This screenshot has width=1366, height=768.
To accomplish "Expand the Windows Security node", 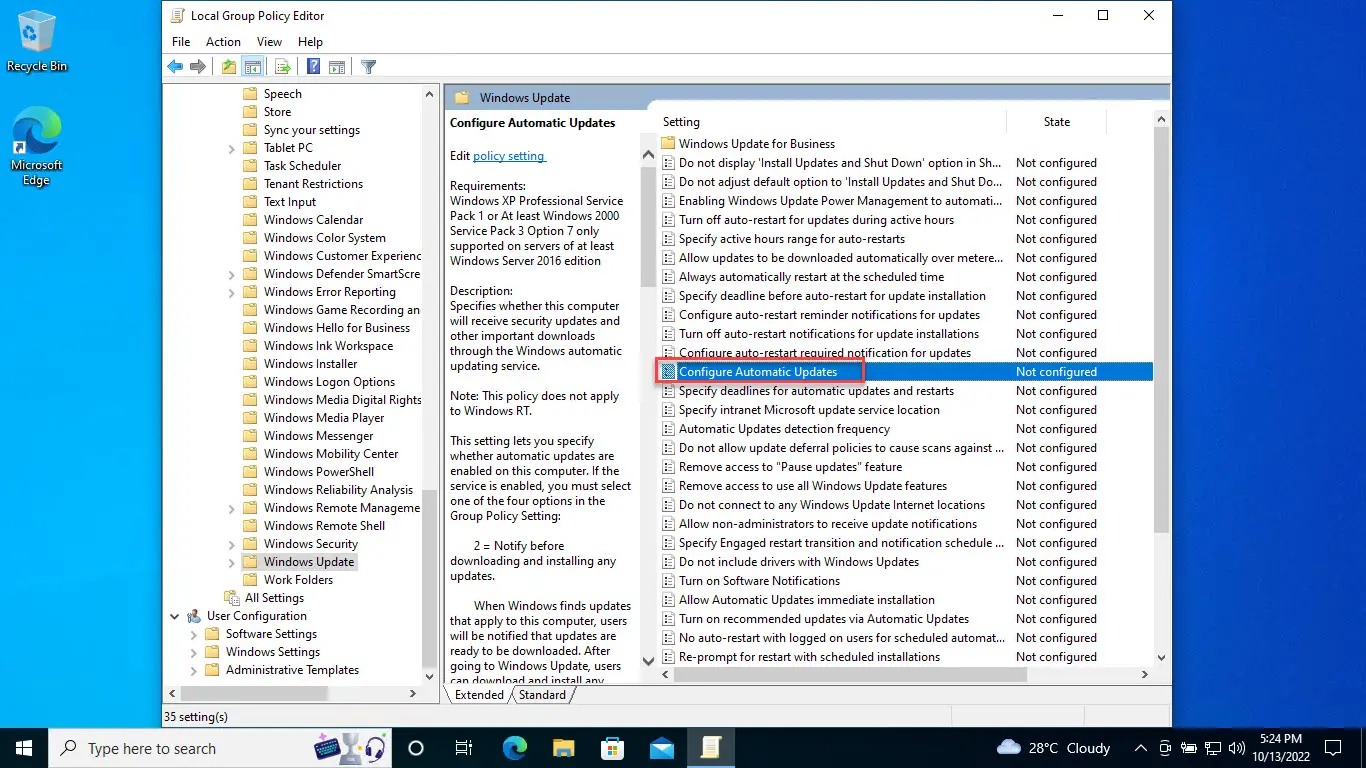I will [x=232, y=544].
